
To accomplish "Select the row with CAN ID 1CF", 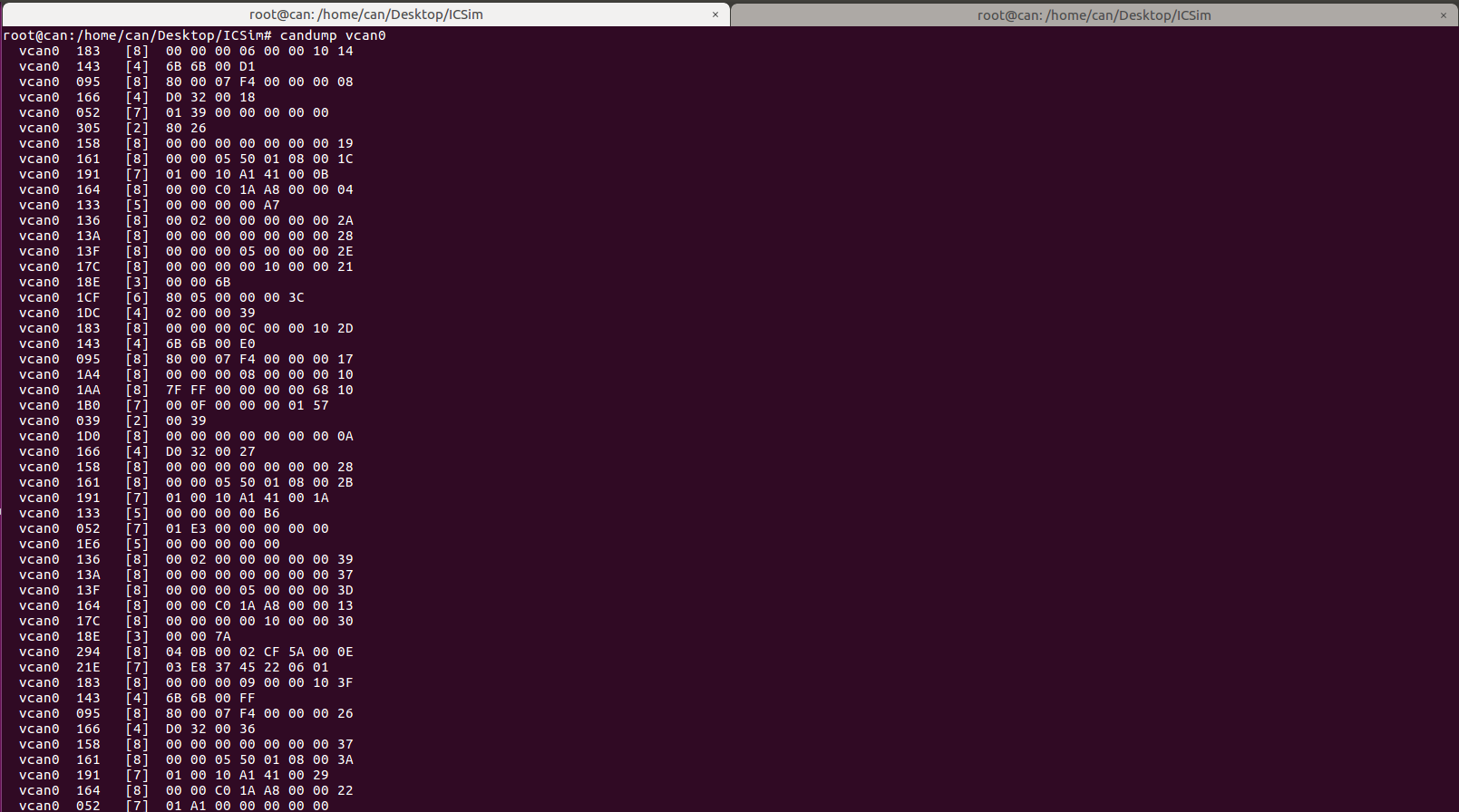I will 161,297.
